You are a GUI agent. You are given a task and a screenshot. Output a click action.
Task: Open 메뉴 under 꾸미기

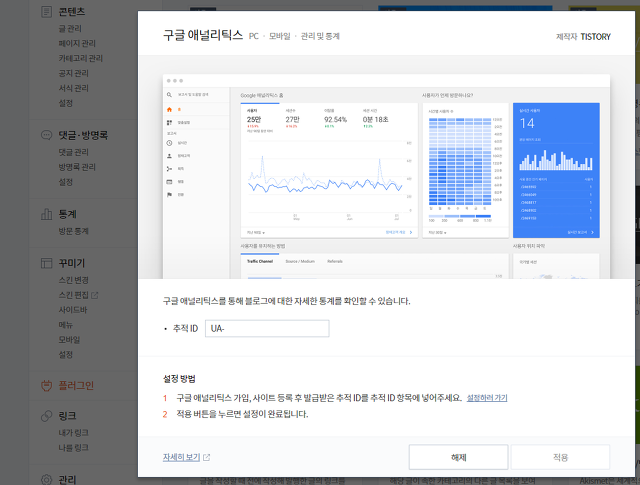coord(66,325)
